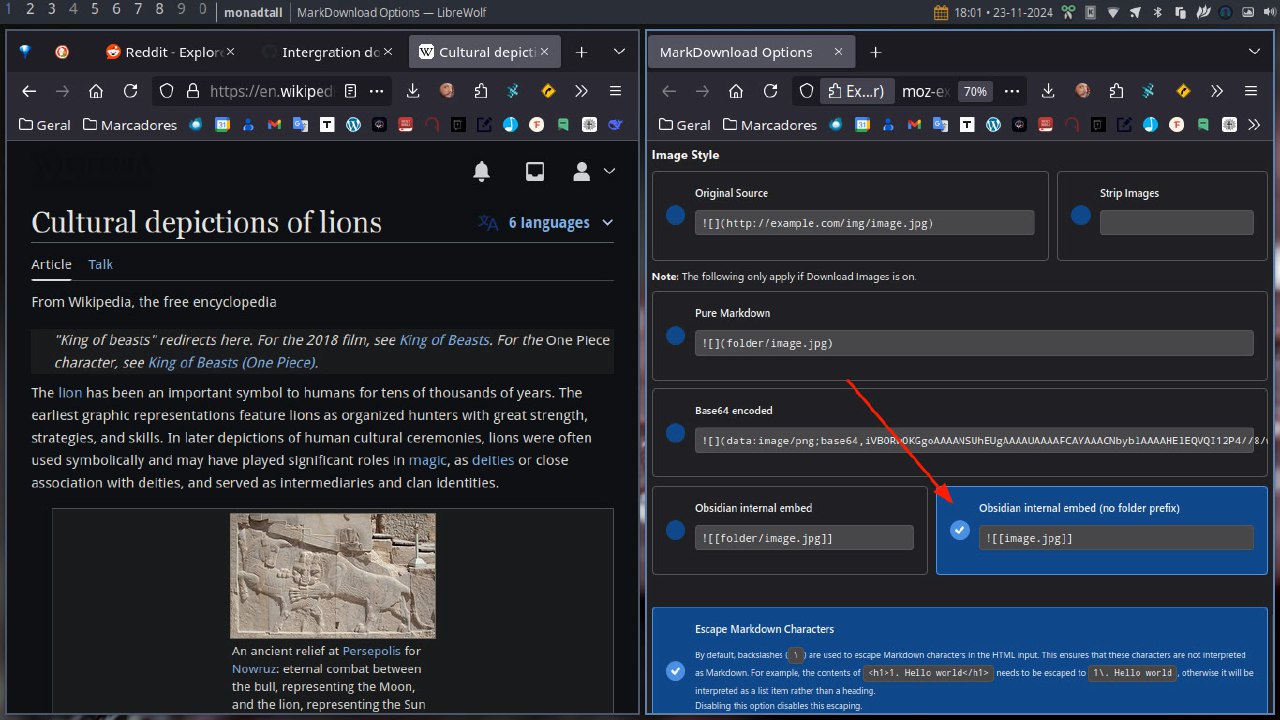Open WordPress bookmark in right window
The width and height of the screenshot is (1280, 720).
992,125
